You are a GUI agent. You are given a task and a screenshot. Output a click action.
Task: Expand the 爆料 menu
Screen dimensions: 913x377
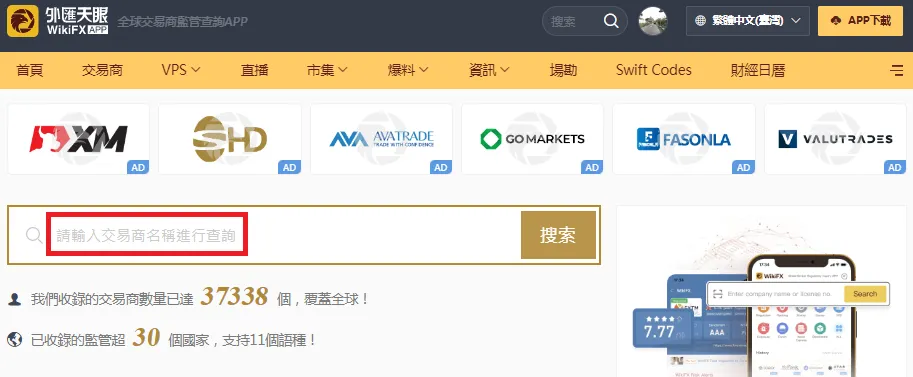(408, 70)
